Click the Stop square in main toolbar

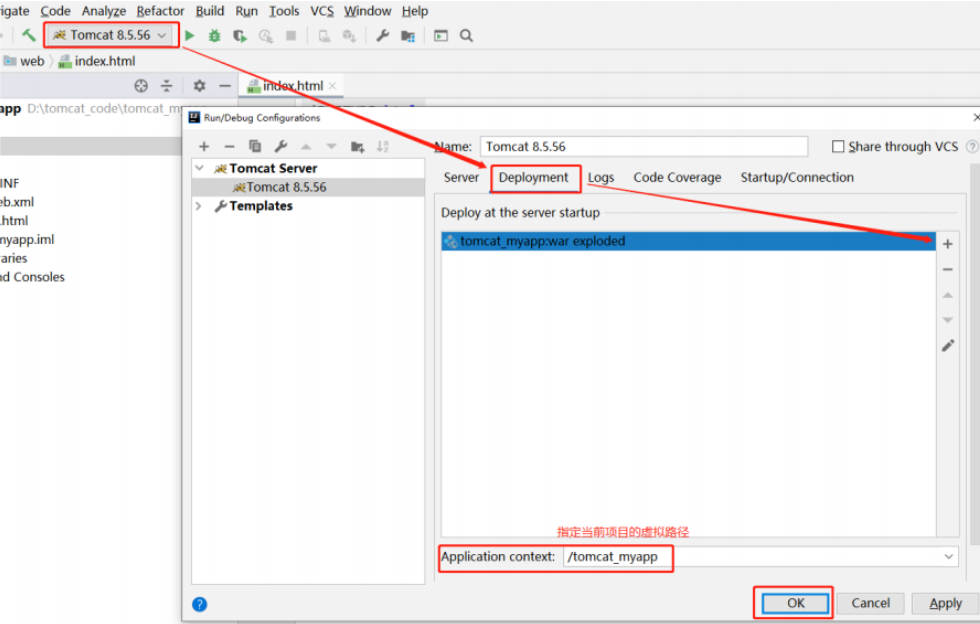pyautogui.click(x=291, y=36)
